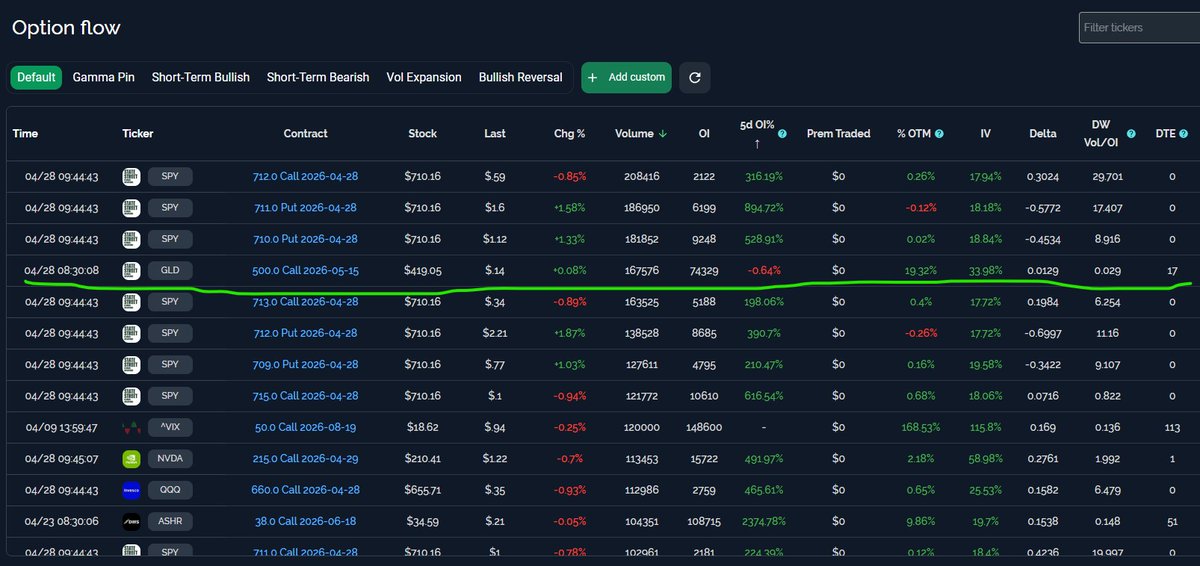Sort by the Last column header
1200x566 pixels.
click(x=495, y=133)
